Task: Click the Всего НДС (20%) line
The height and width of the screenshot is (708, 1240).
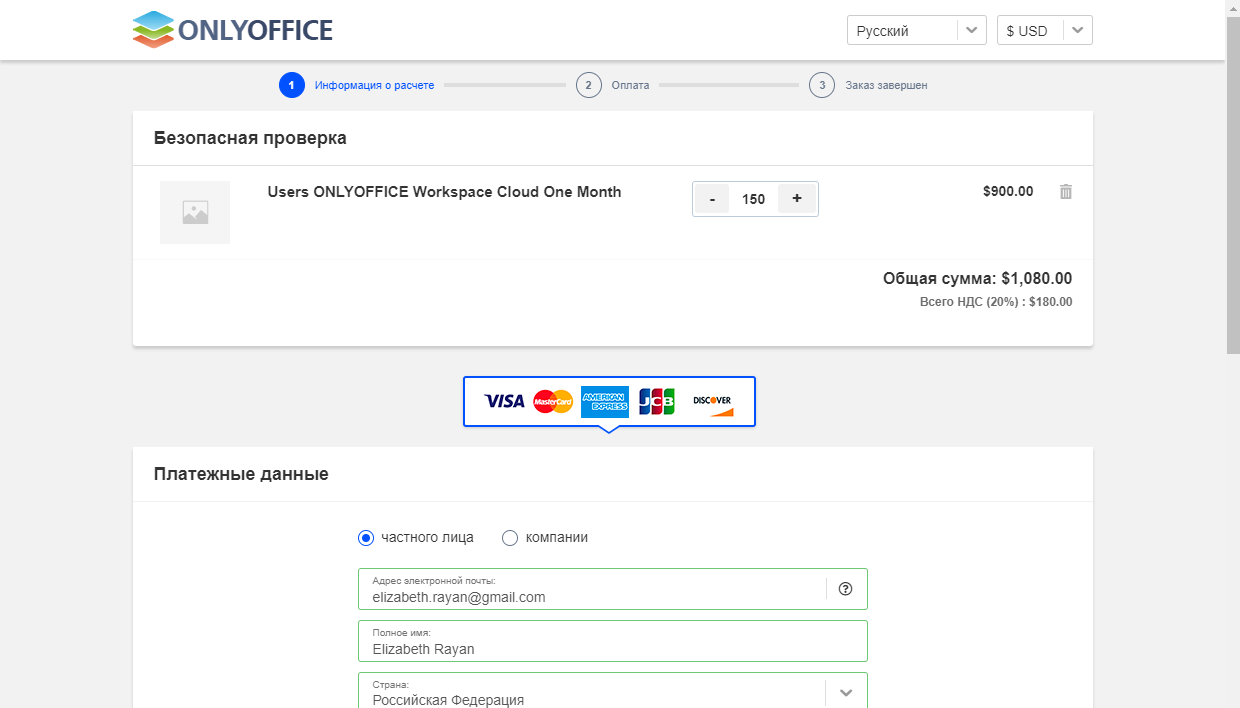Action: pyautogui.click(x=996, y=302)
